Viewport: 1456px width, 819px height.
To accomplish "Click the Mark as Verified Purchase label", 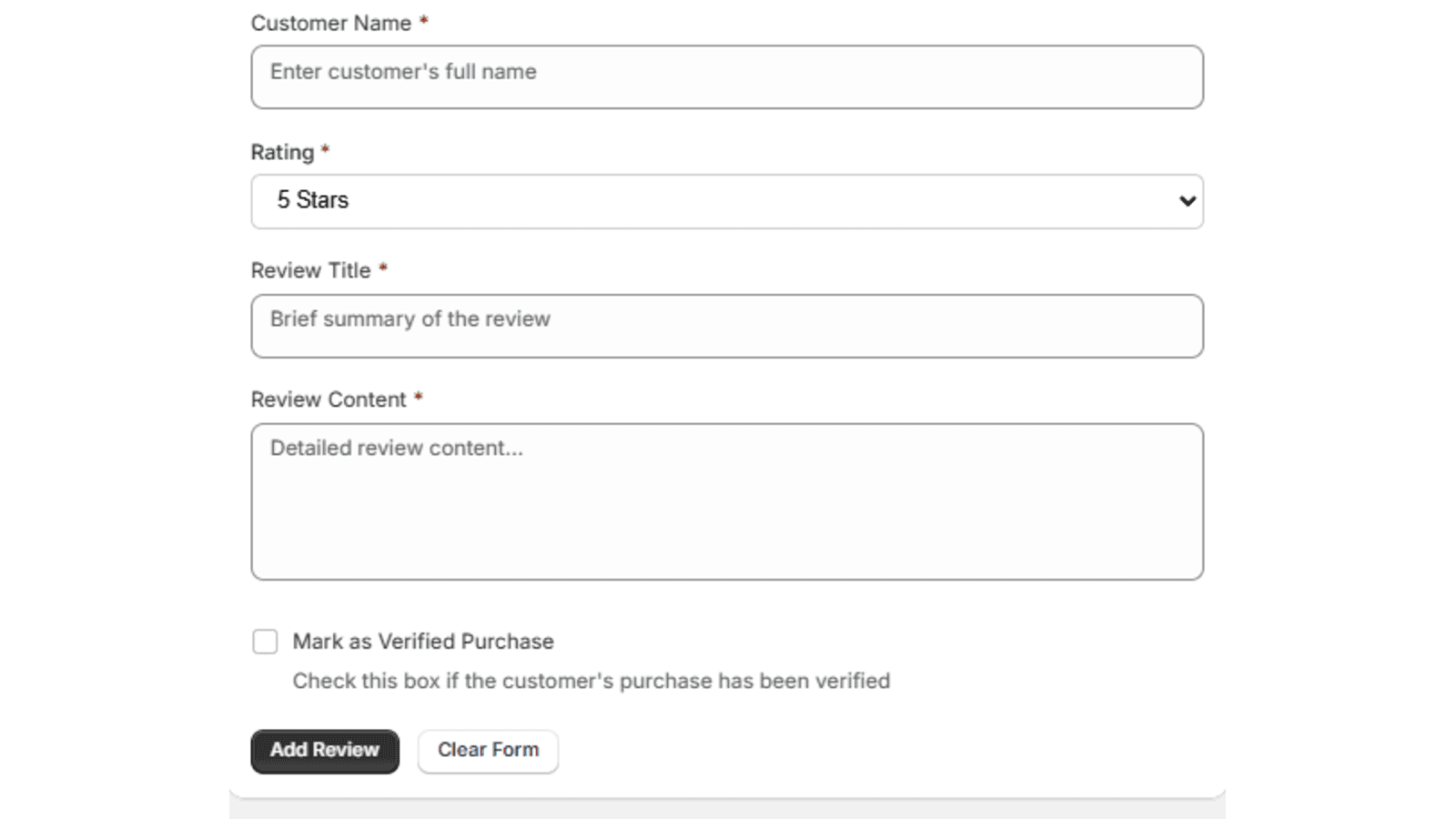I will click(x=422, y=642).
